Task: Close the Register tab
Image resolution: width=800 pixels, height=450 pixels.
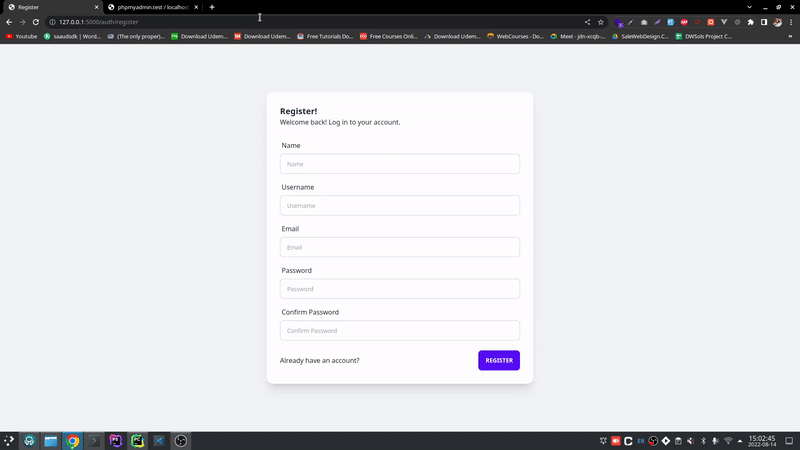Action: point(96,7)
